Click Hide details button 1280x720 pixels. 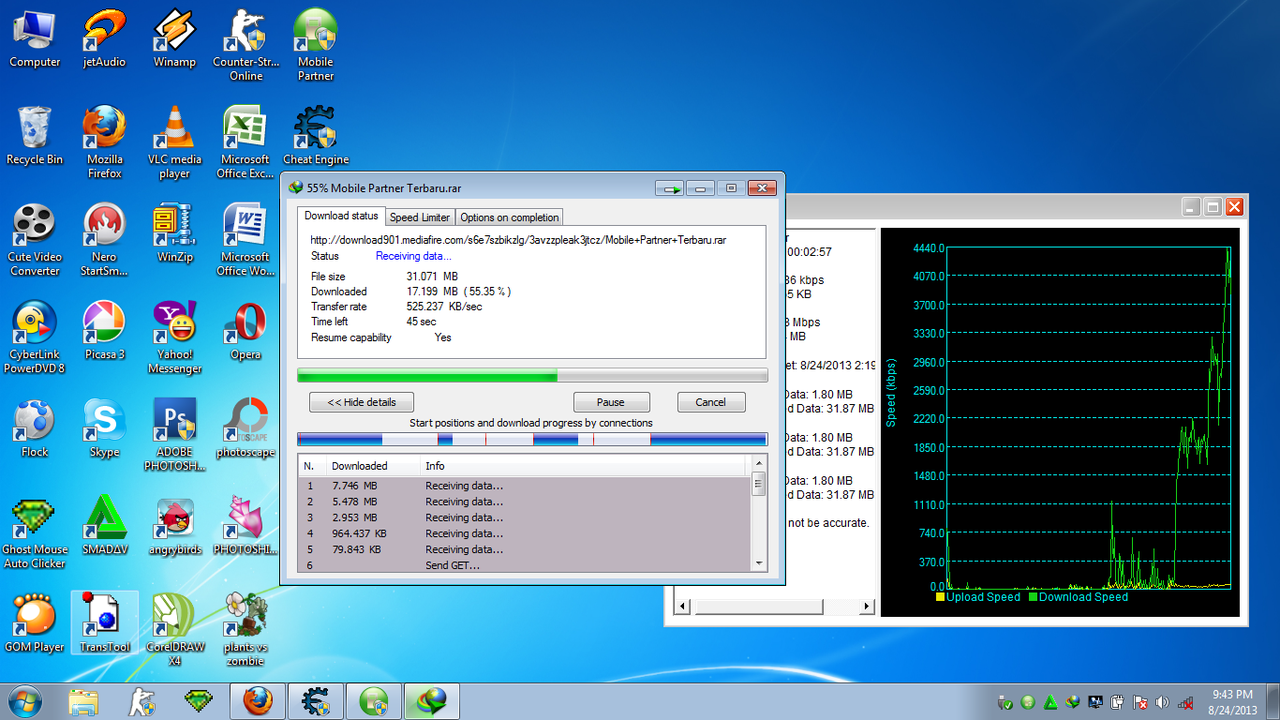point(361,402)
